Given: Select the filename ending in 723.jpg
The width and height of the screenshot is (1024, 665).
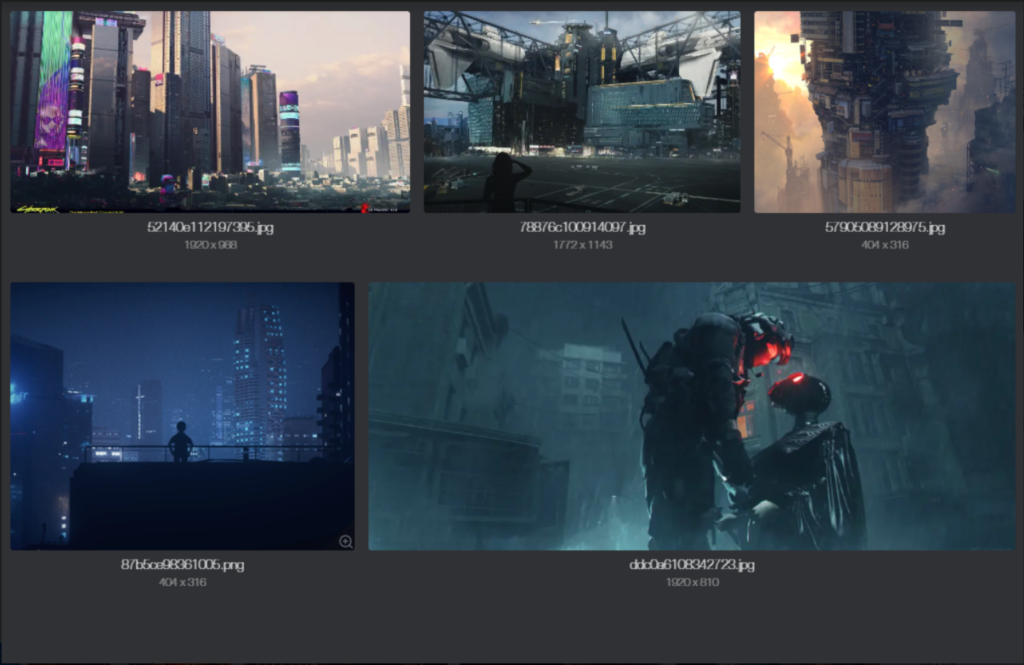Looking at the screenshot, I should [692, 564].
